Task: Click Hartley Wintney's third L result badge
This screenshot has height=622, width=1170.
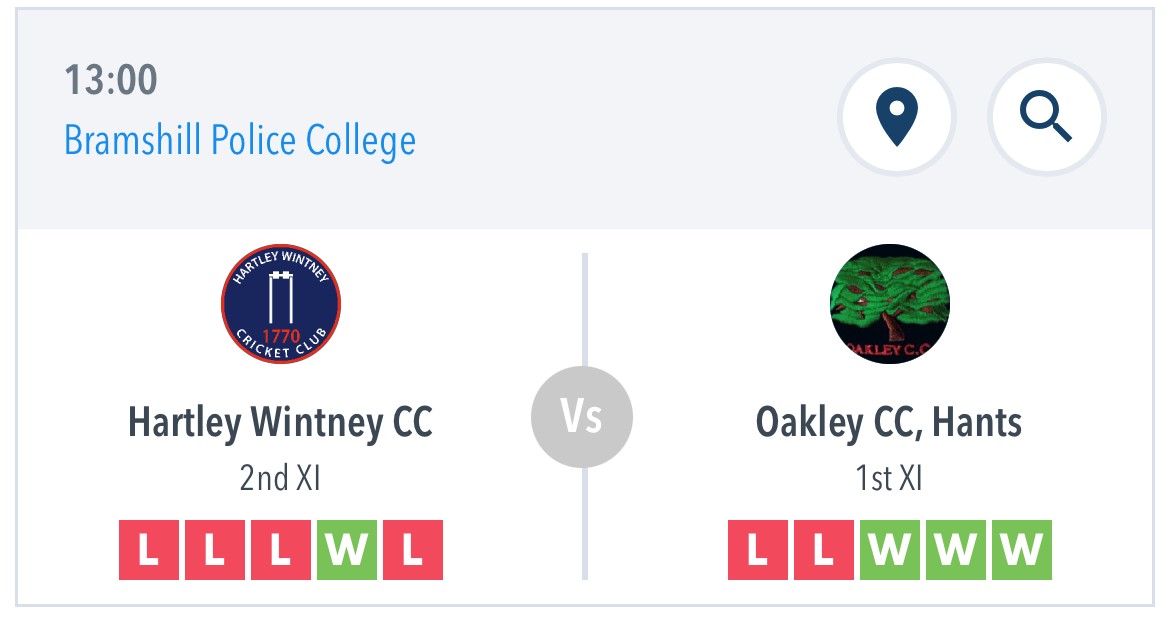Action: tap(281, 550)
